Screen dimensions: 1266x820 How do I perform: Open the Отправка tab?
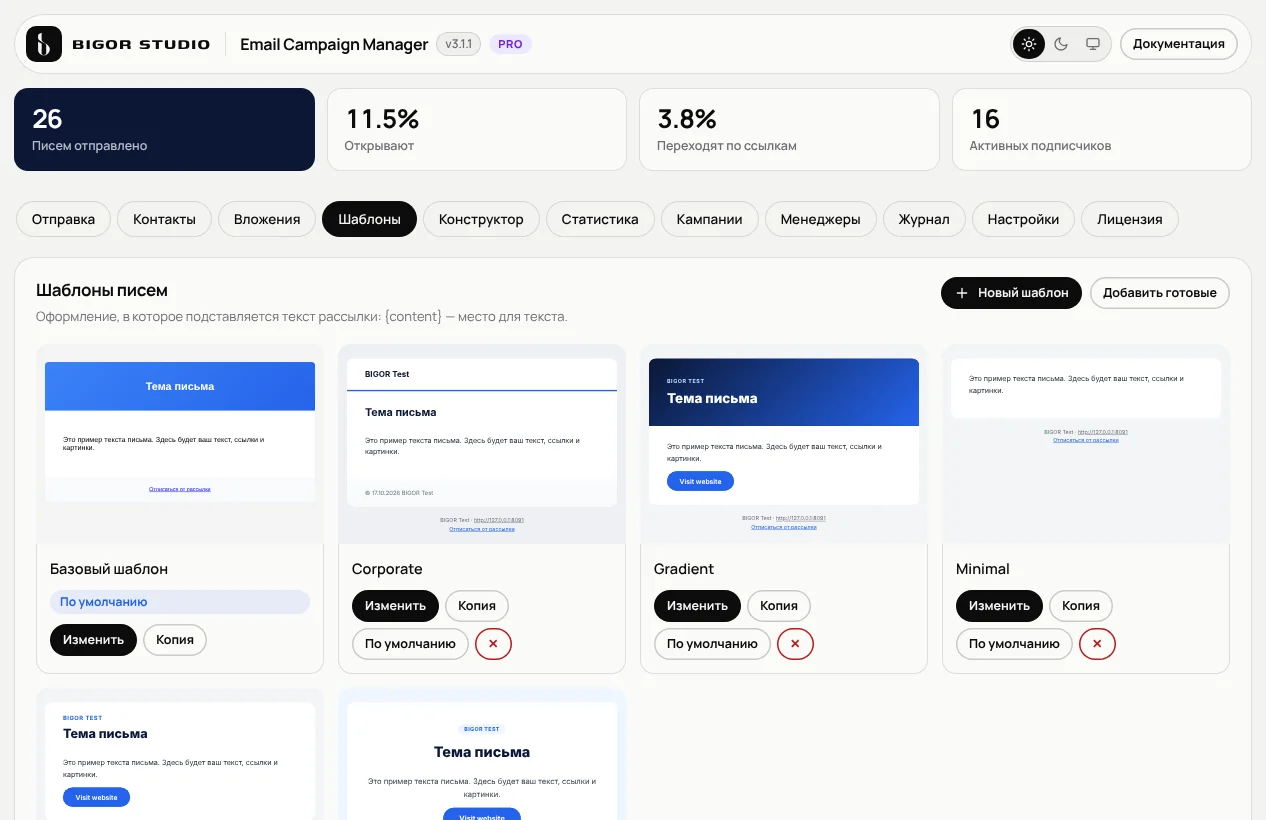click(x=64, y=219)
